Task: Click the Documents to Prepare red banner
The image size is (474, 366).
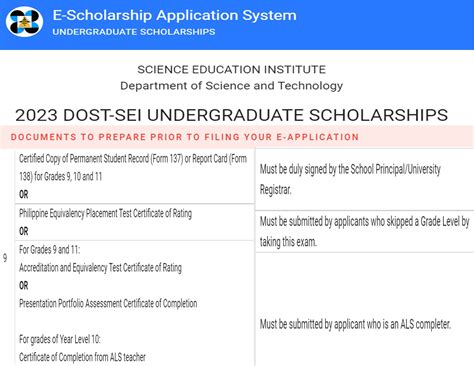Action: pos(237,137)
